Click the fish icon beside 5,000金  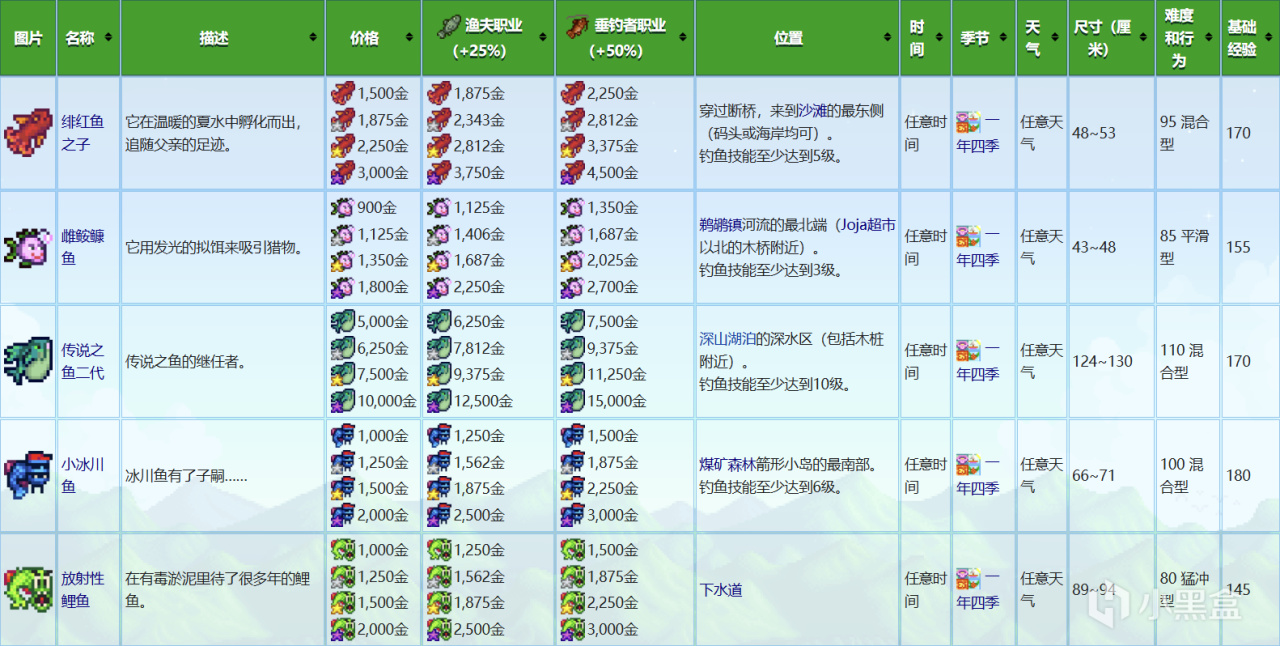pyautogui.click(x=341, y=322)
